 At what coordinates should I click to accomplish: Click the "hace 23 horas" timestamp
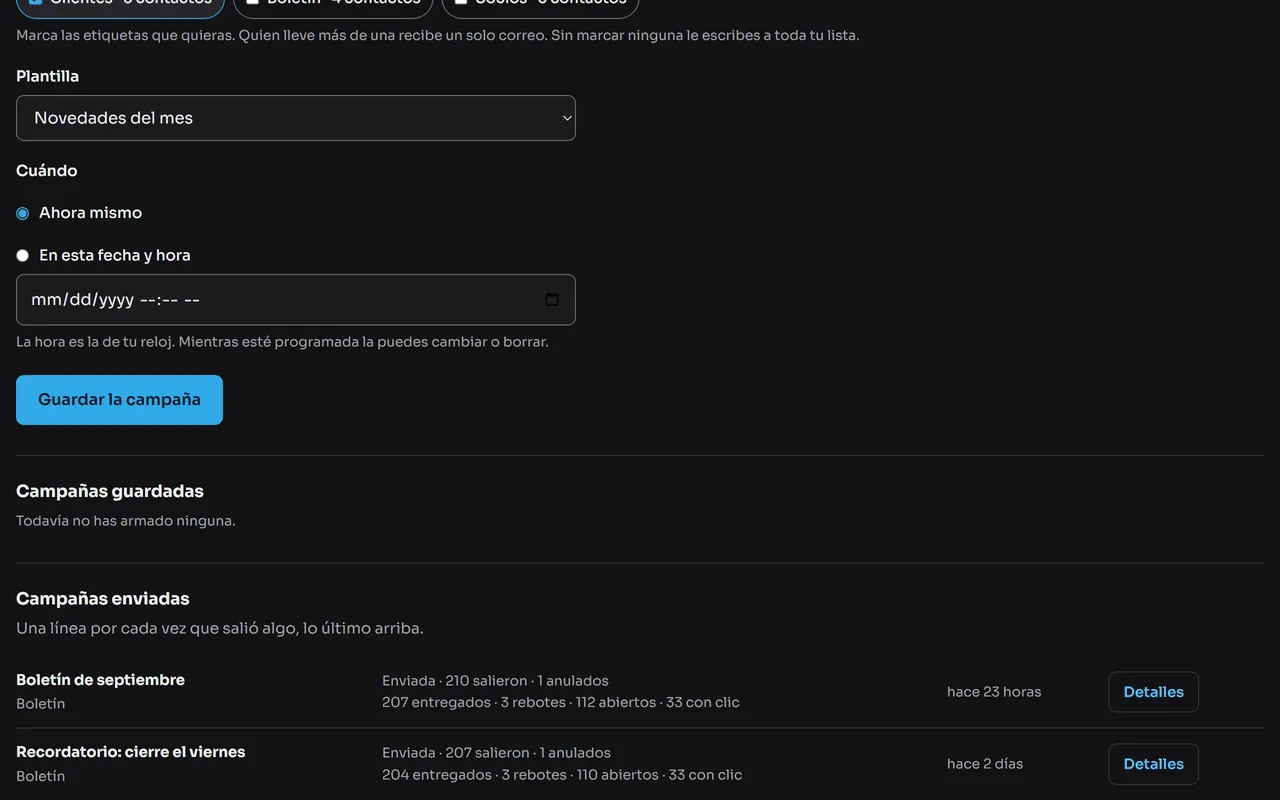[994, 692]
